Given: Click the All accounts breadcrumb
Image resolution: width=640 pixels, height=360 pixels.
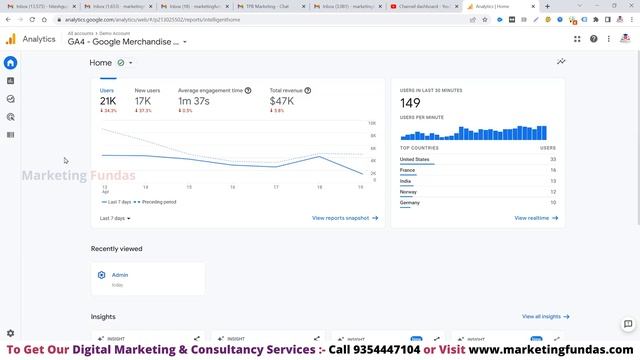Looking at the screenshot, I should 80,33.
